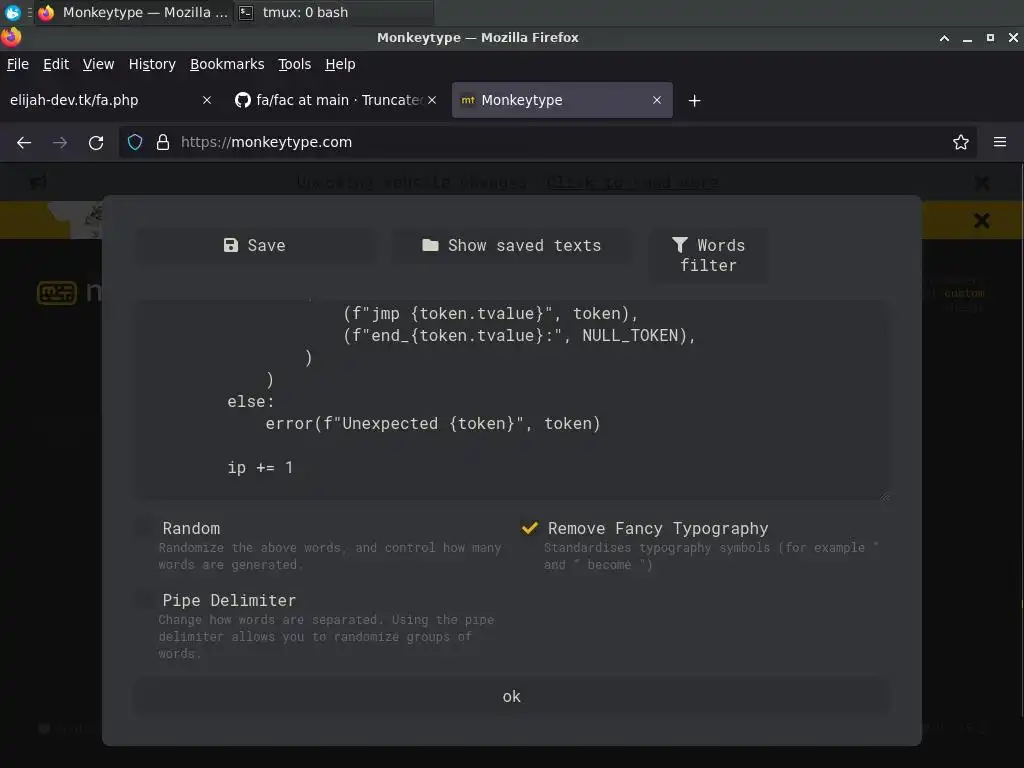The image size is (1024, 768).
Task: Open the Help menu
Action: tap(340, 64)
